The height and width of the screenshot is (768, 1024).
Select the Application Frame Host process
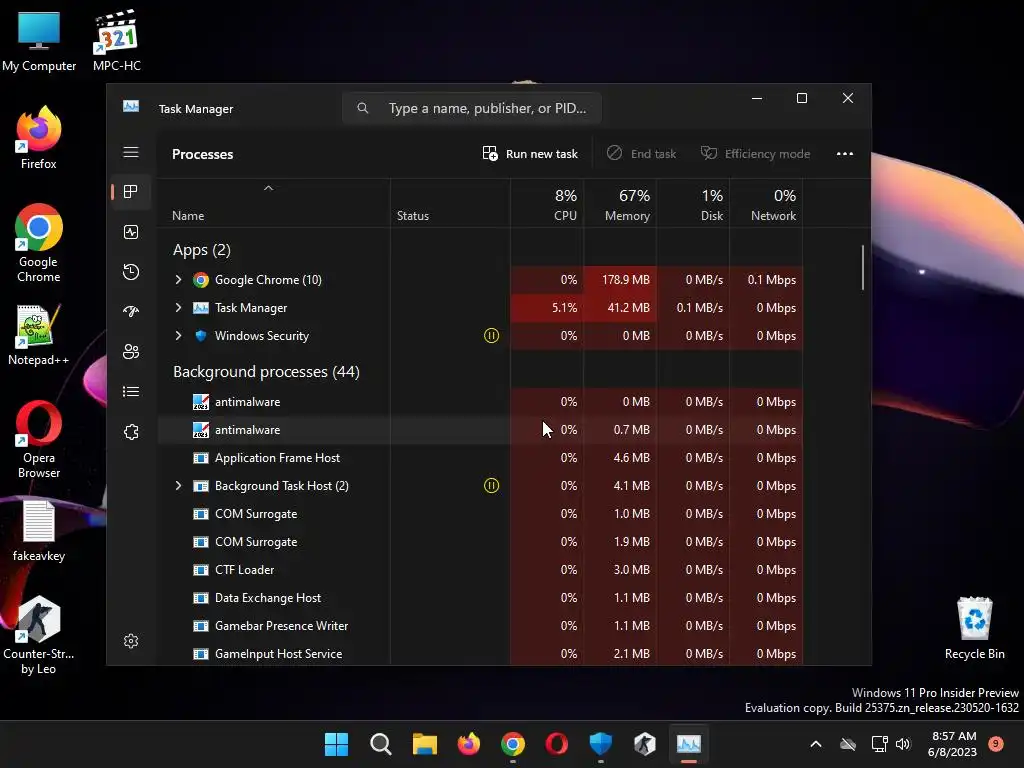coord(480,458)
